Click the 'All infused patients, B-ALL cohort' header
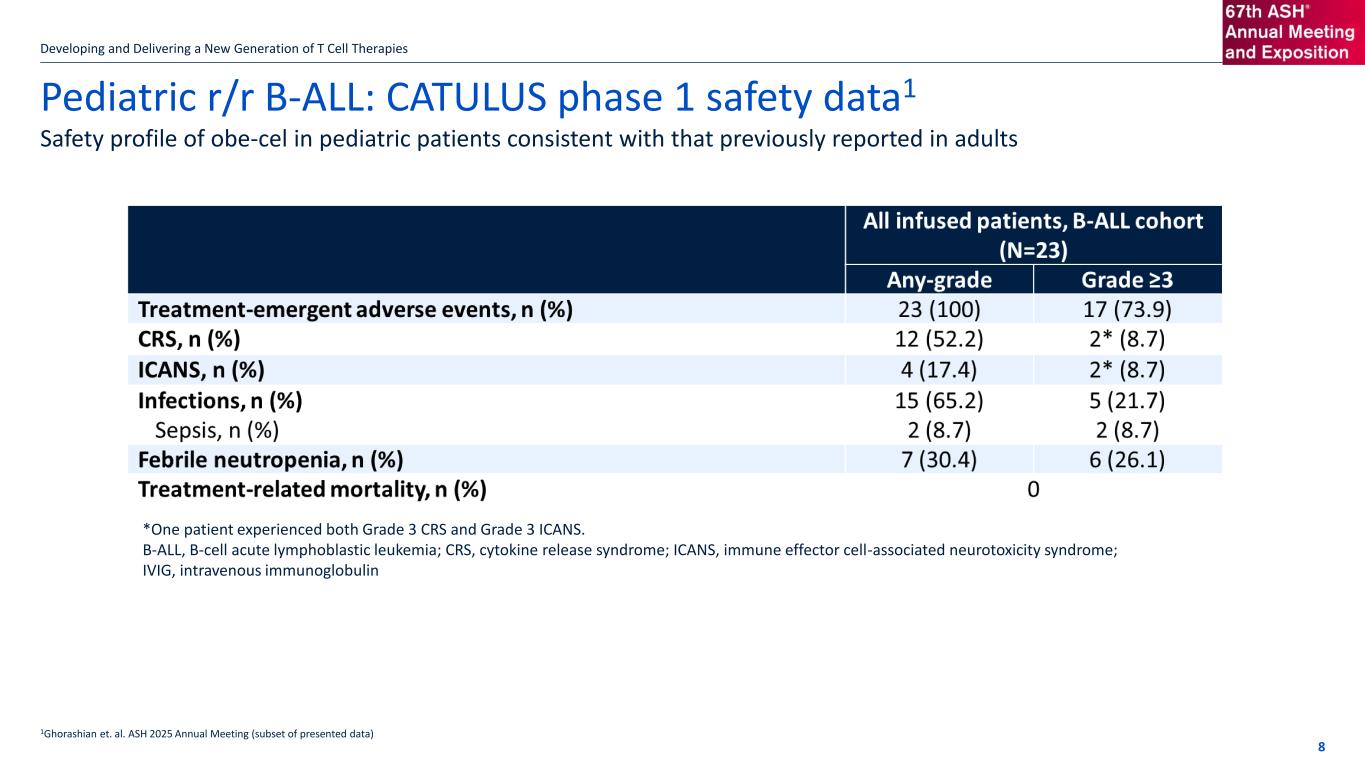This screenshot has width=1365, height=768. (x=1033, y=234)
